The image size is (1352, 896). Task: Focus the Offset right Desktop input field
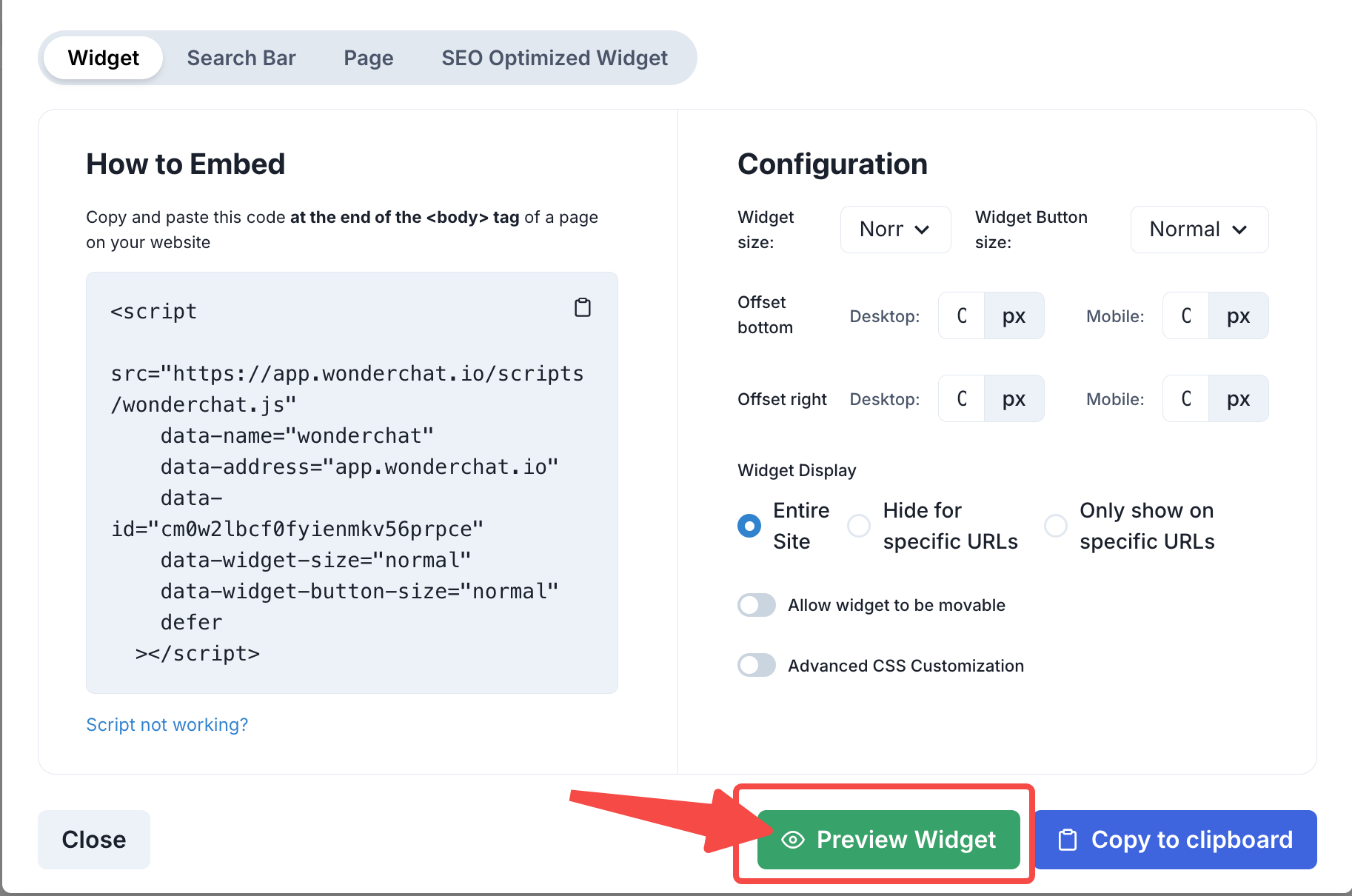pos(962,399)
